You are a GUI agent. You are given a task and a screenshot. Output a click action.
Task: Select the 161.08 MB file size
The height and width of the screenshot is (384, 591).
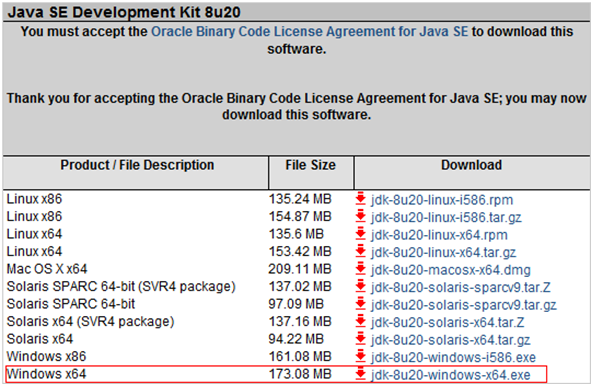pos(300,356)
